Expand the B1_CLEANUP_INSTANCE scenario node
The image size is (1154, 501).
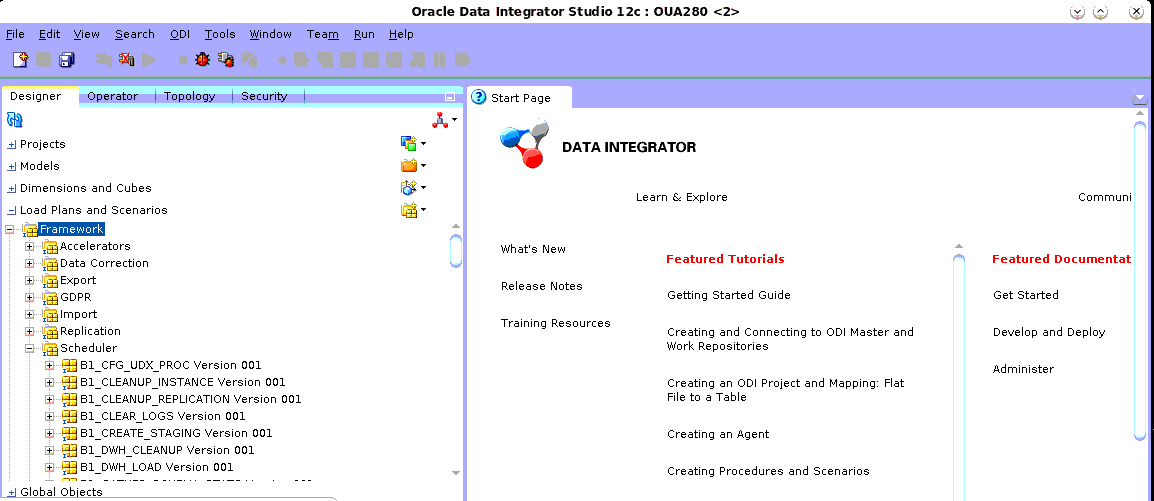point(49,383)
